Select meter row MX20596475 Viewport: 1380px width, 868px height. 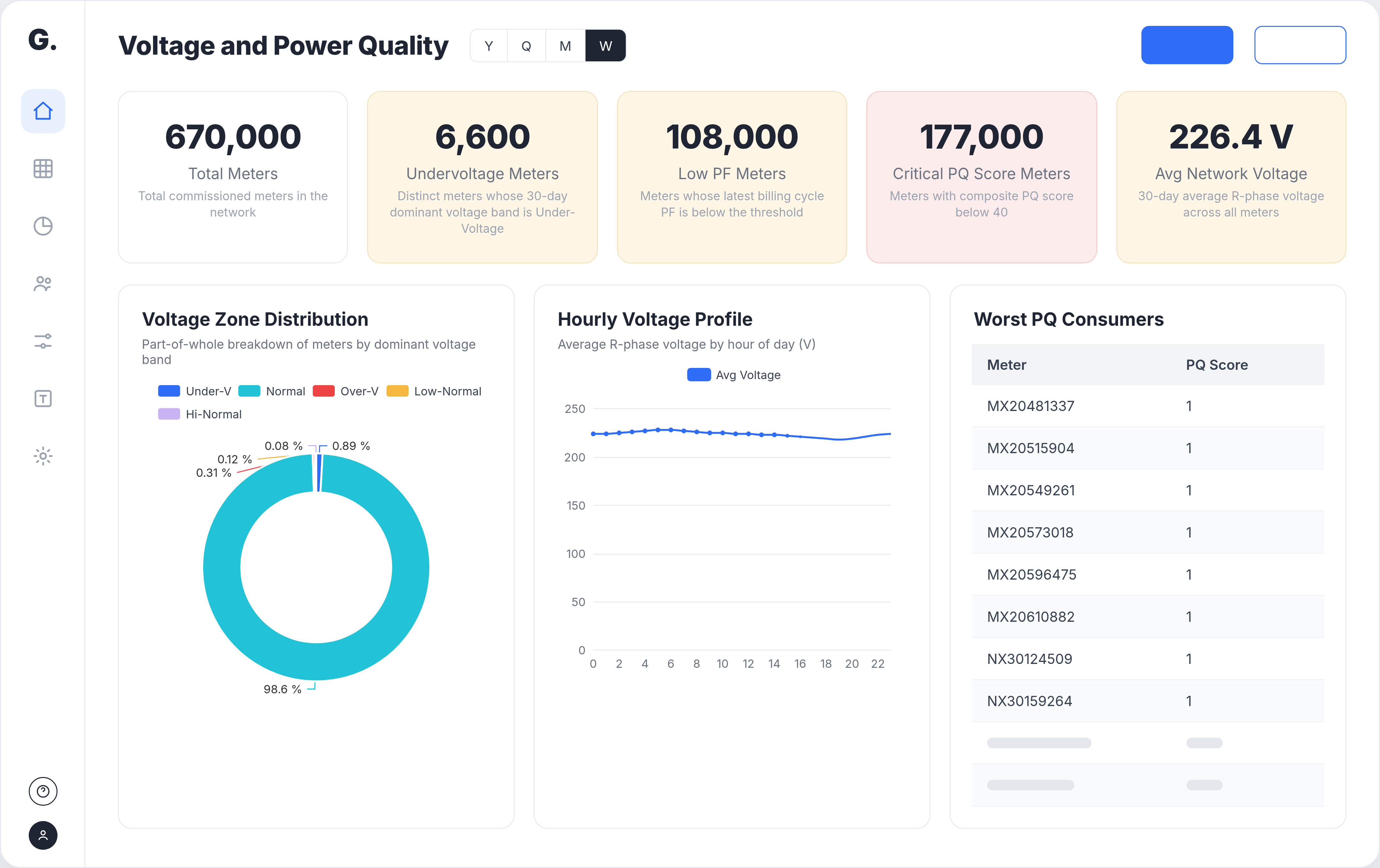coord(1148,575)
